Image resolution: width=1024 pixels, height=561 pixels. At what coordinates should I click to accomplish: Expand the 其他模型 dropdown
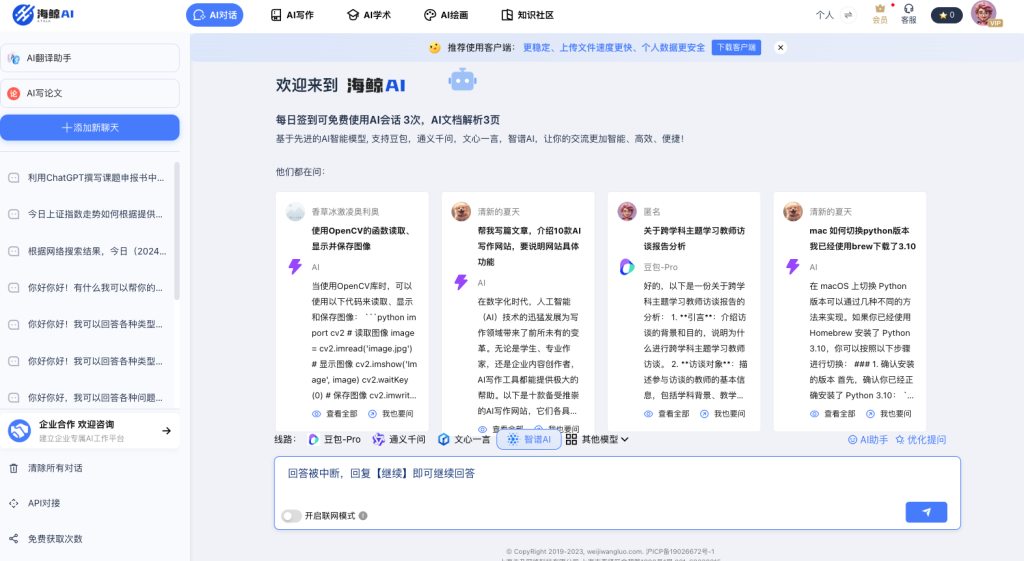[x=597, y=440]
